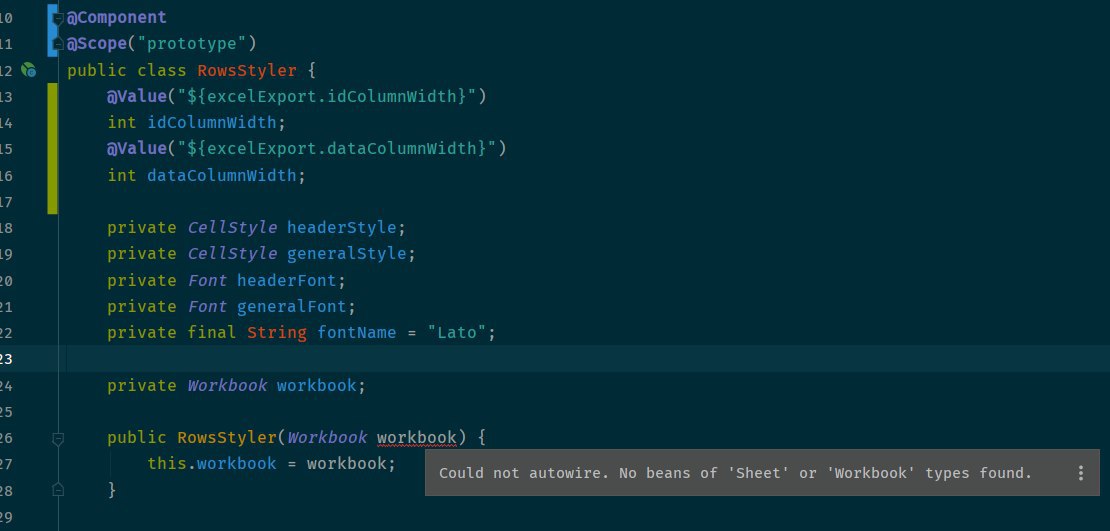Screen dimensions: 1110x531
Task: Click the fold end marker at the constructor's closing brace
Action: coord(59,489)
